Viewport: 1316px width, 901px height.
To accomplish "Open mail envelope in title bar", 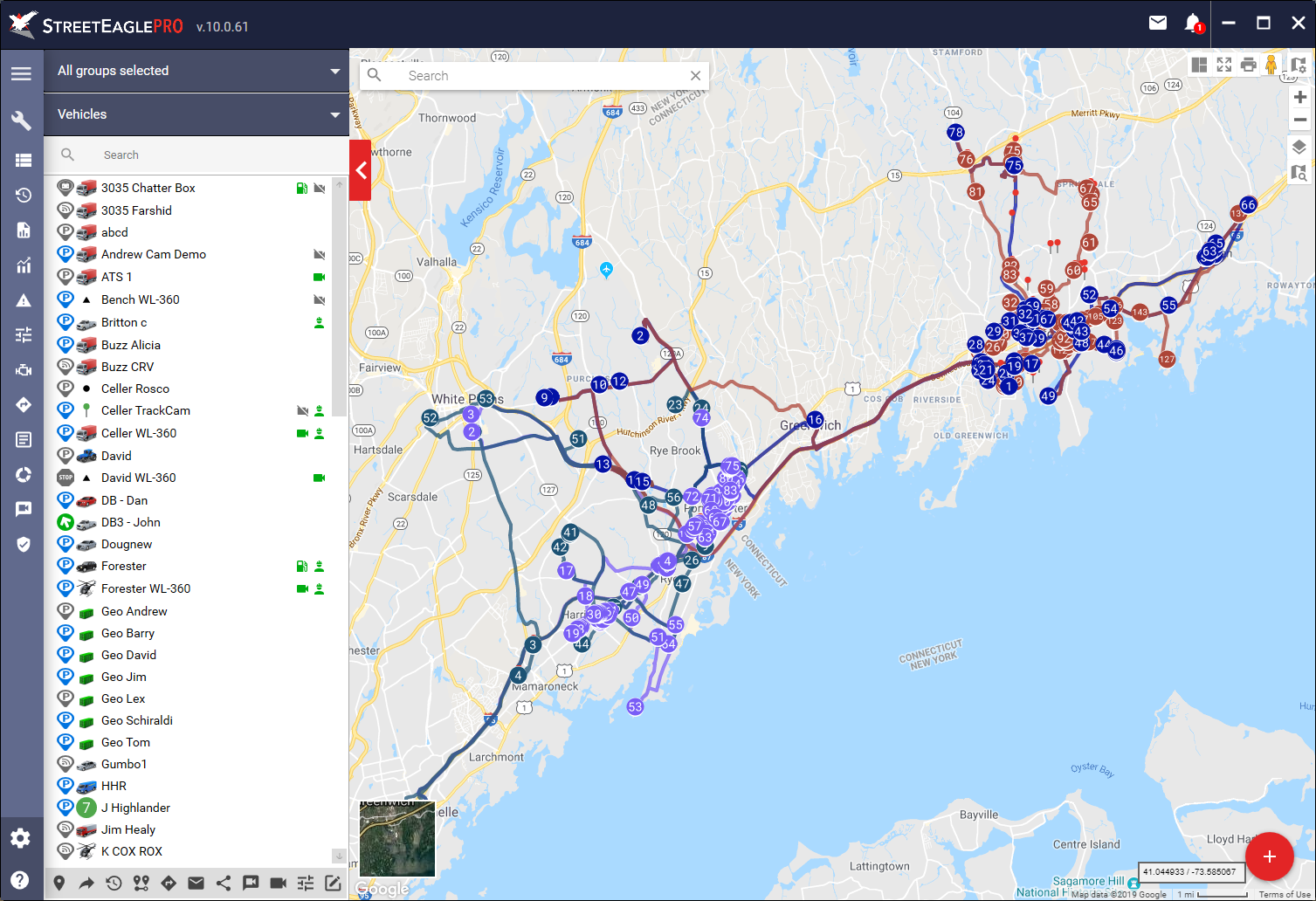I will coord(1158,23).
